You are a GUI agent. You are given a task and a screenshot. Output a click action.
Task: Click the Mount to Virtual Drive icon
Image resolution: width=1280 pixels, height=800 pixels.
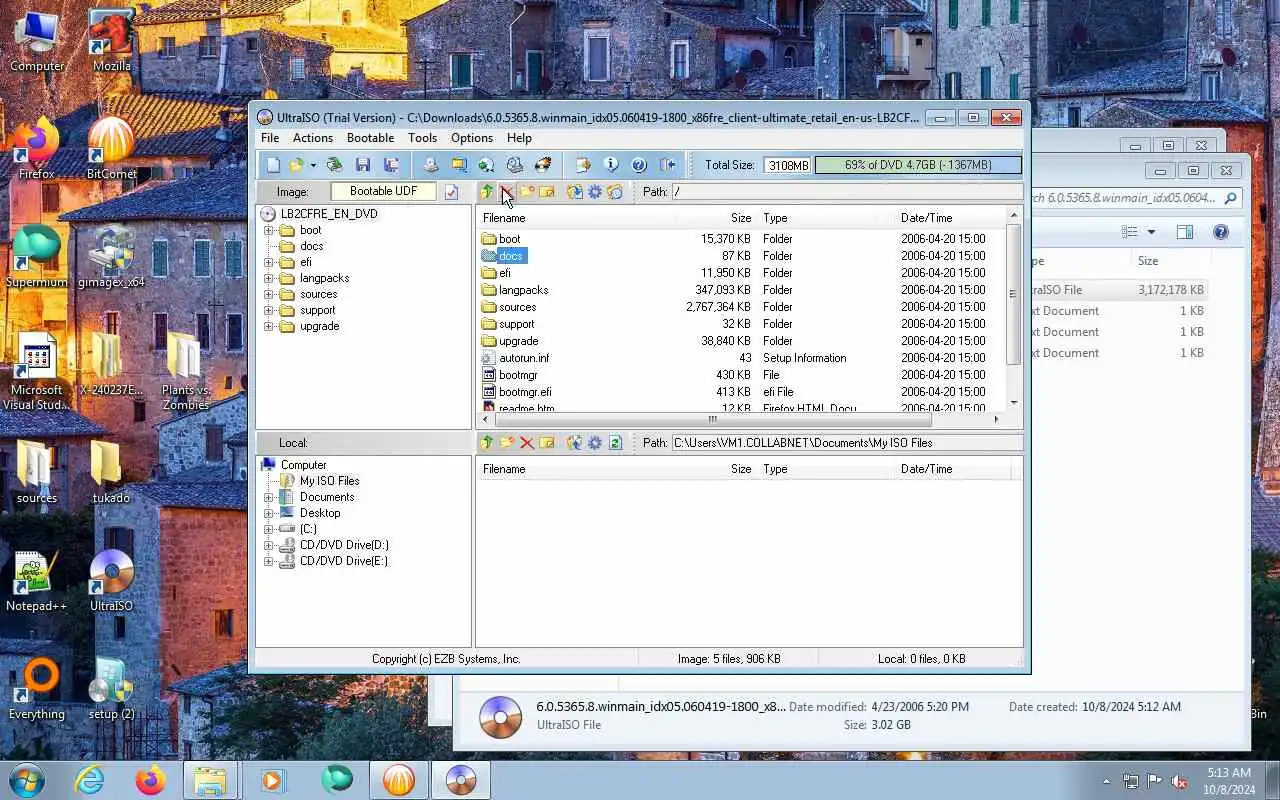click(514, 165)
